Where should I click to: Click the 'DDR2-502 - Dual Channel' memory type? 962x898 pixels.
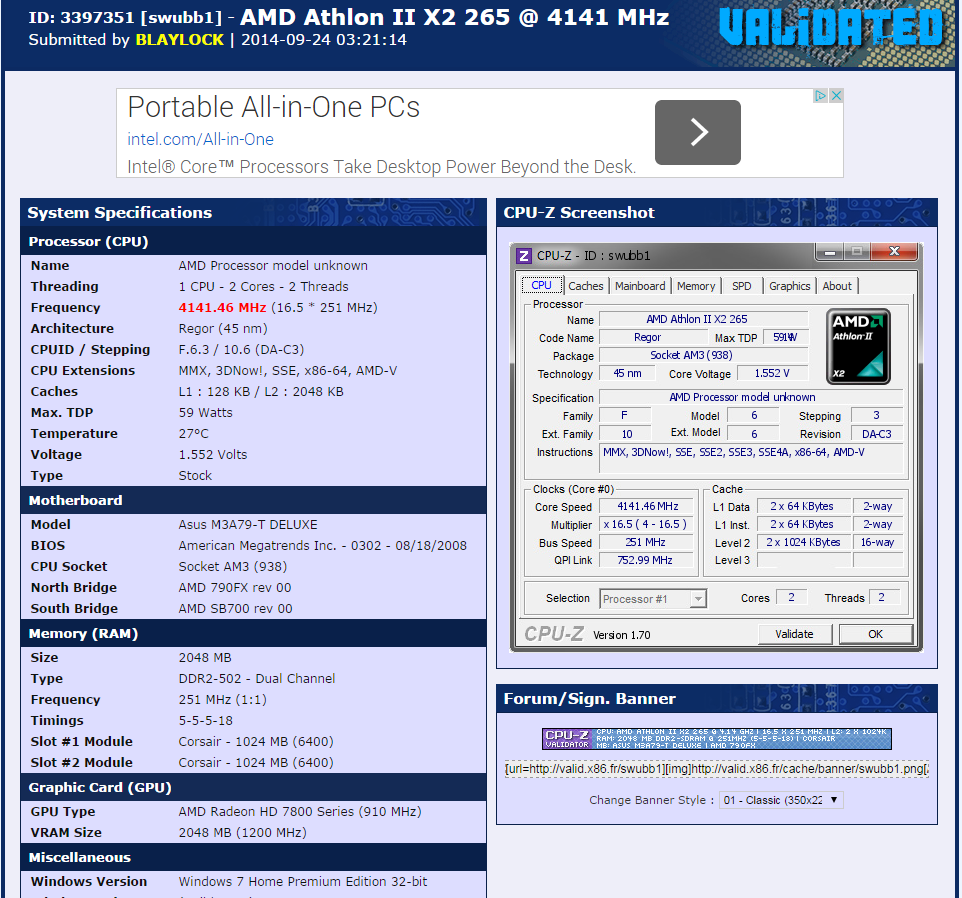tap(256, 678)
